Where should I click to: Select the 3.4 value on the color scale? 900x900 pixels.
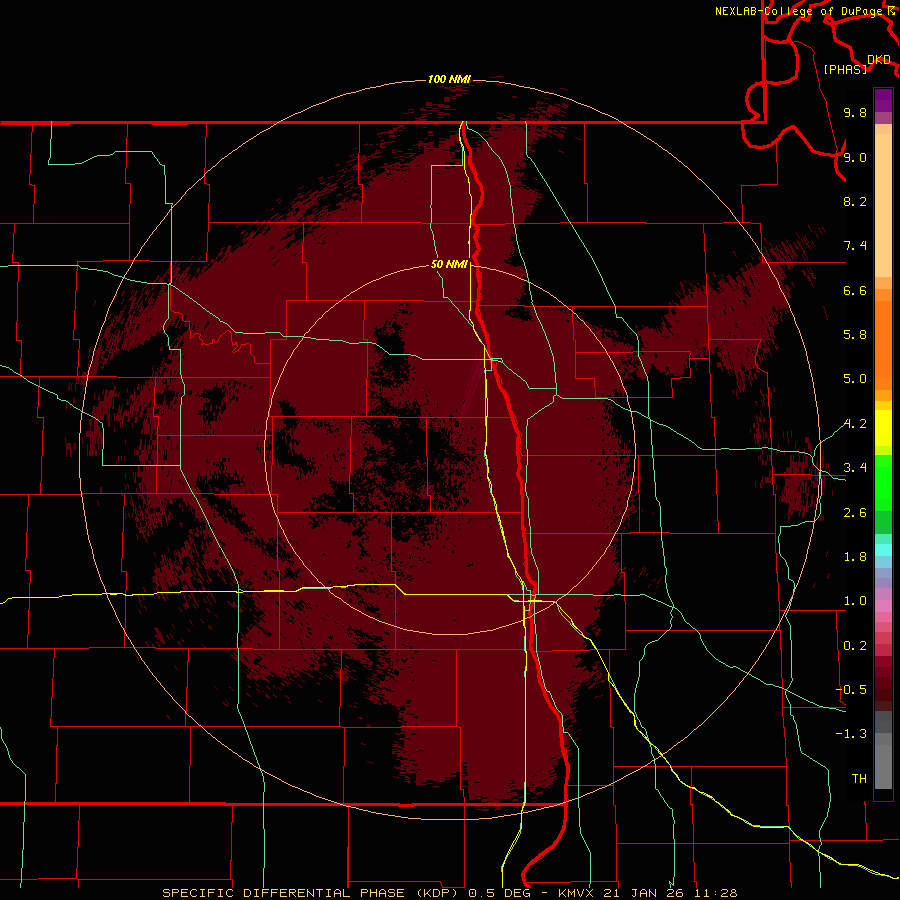click(855, 468)
